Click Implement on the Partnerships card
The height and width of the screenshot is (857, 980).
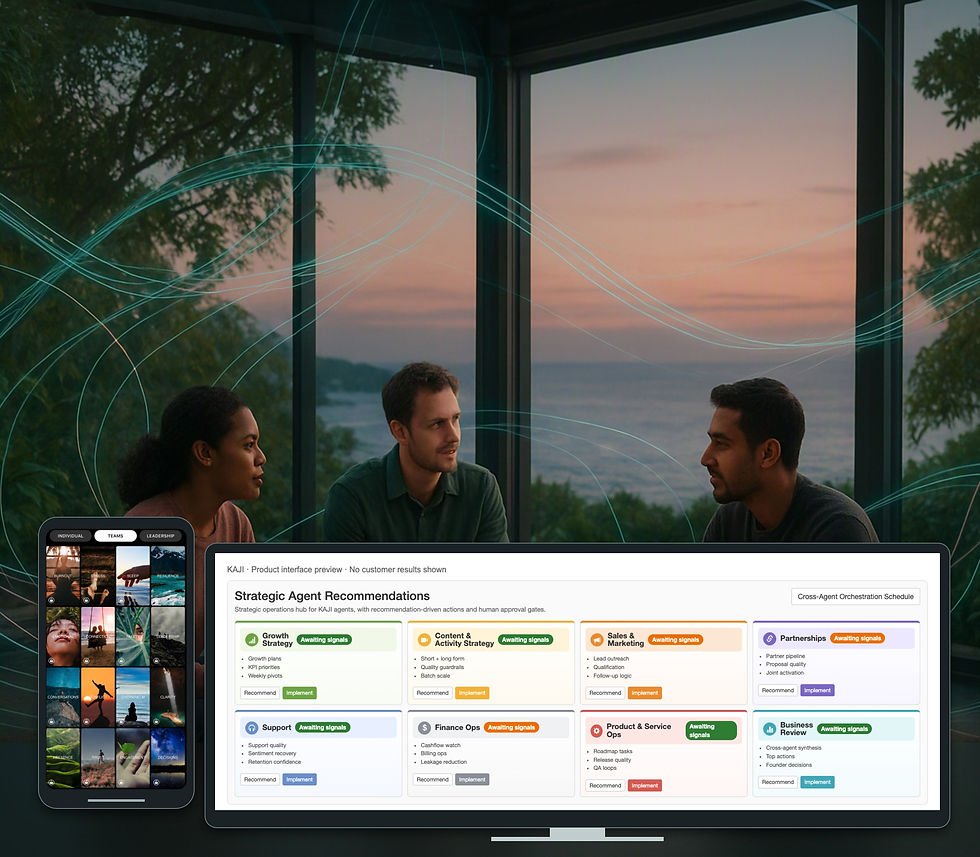point(818,690)
